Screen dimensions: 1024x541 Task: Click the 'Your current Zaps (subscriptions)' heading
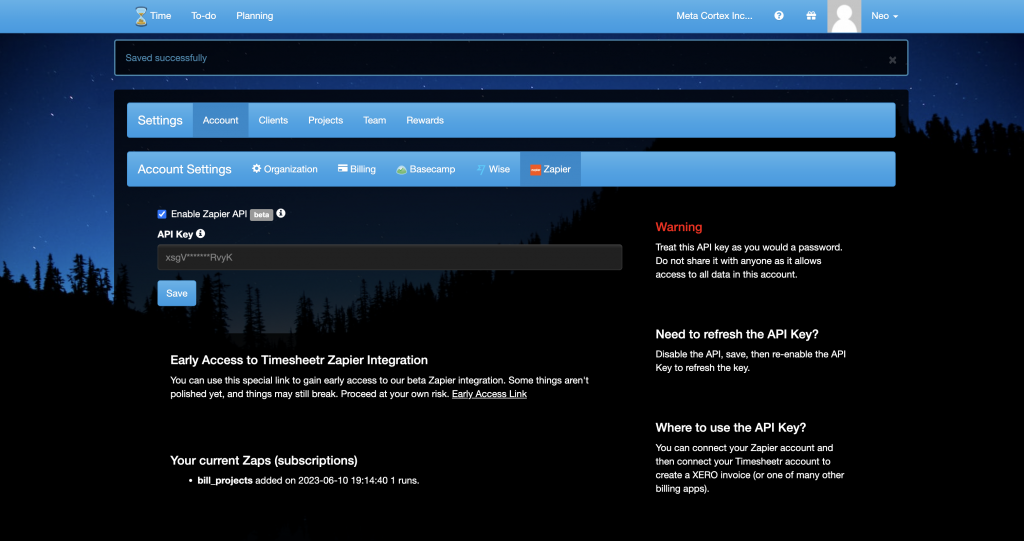(264, 460)
